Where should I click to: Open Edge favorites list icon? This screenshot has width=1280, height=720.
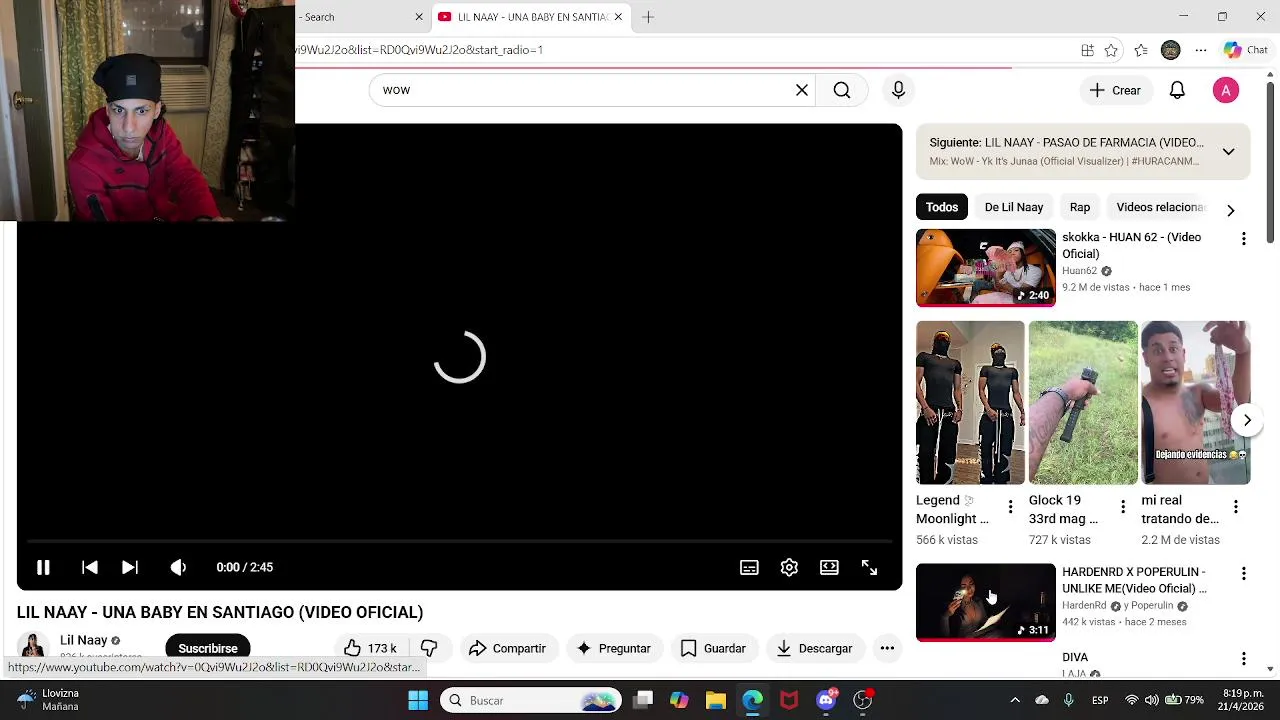click(x=1141, y=50)
